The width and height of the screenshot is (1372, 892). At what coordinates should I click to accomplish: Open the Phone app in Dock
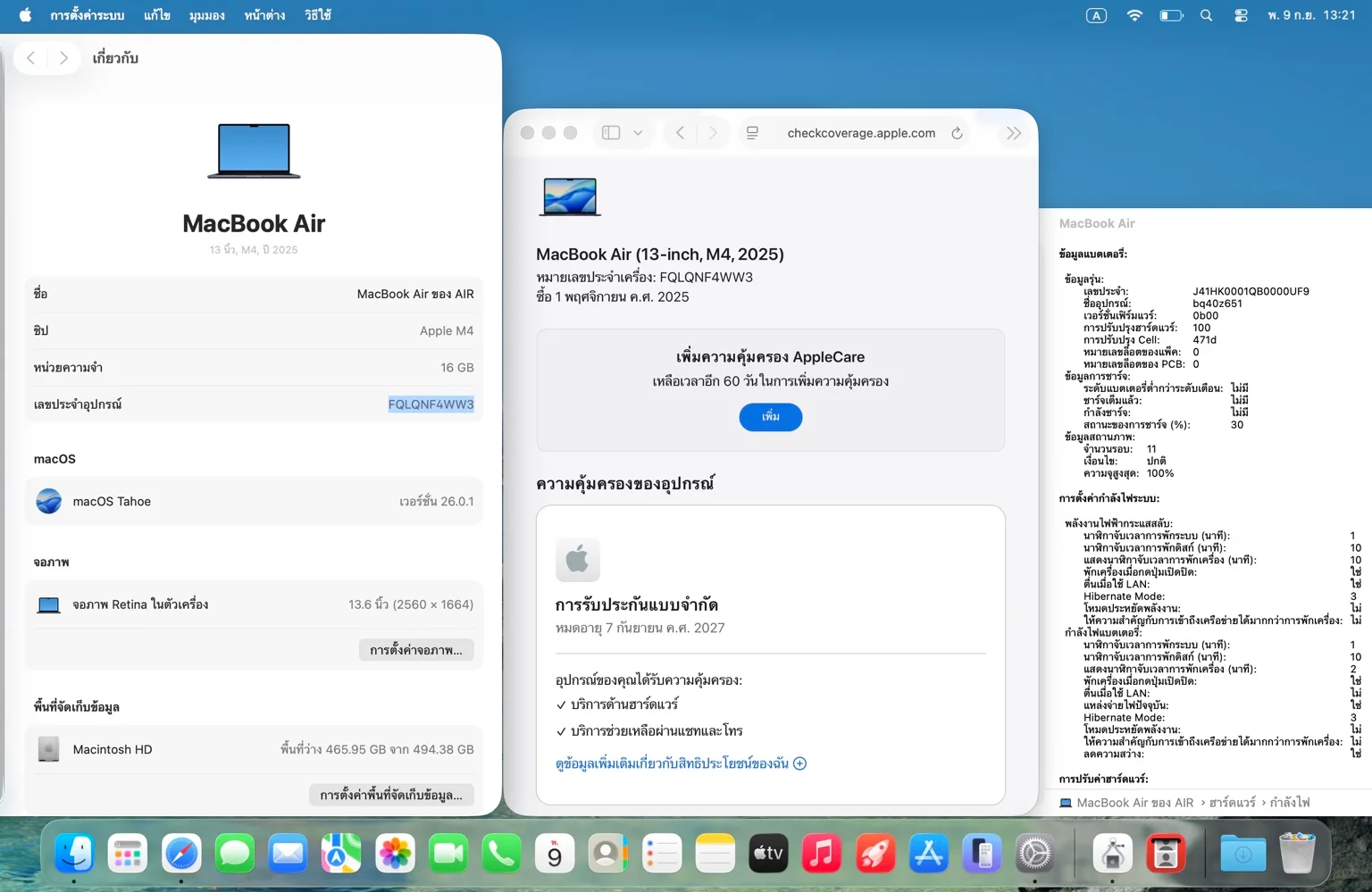[x=501, y=854]
